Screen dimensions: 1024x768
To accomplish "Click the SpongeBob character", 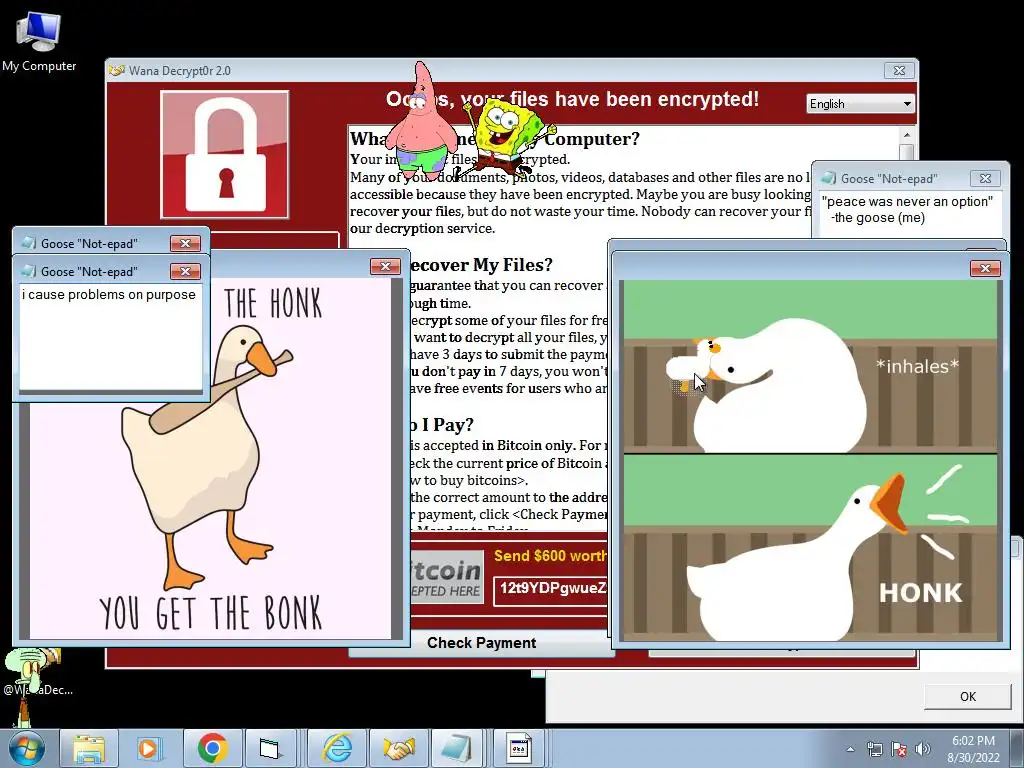I will click(507, 138).
